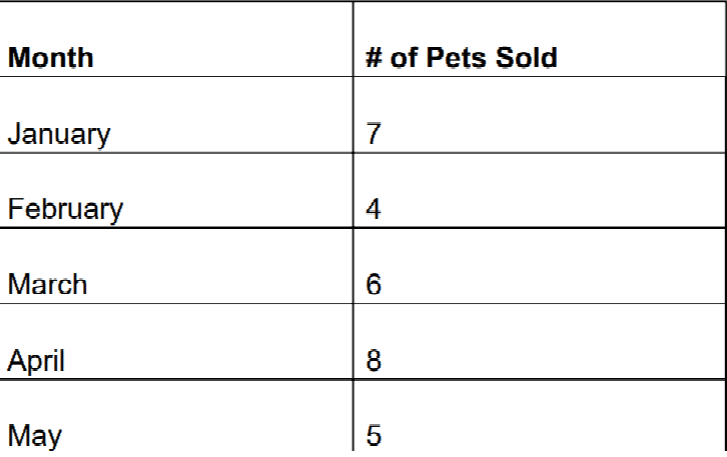Screen dimensions: 727x457
Task: Click the column divider beside Month header
Action: tap(353, 39)
